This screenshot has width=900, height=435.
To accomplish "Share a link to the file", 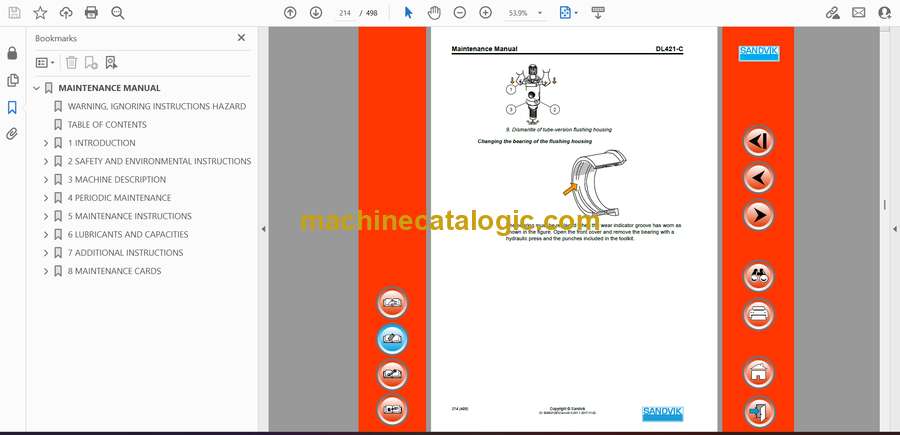I will tap(832, 13).
